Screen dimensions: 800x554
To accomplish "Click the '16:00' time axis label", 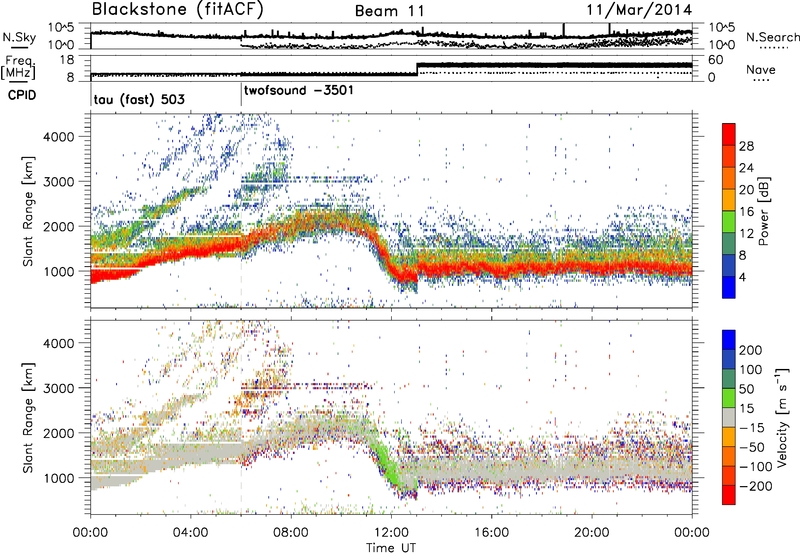I will coord(491,533).
